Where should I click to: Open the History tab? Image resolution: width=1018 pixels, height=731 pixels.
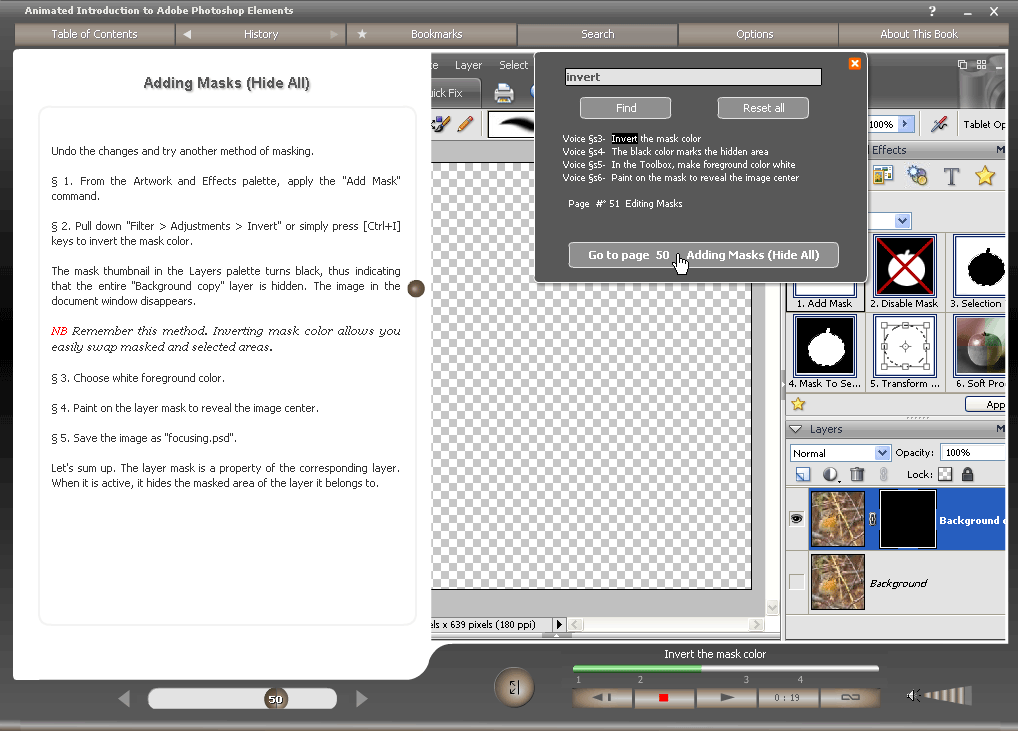261,34
